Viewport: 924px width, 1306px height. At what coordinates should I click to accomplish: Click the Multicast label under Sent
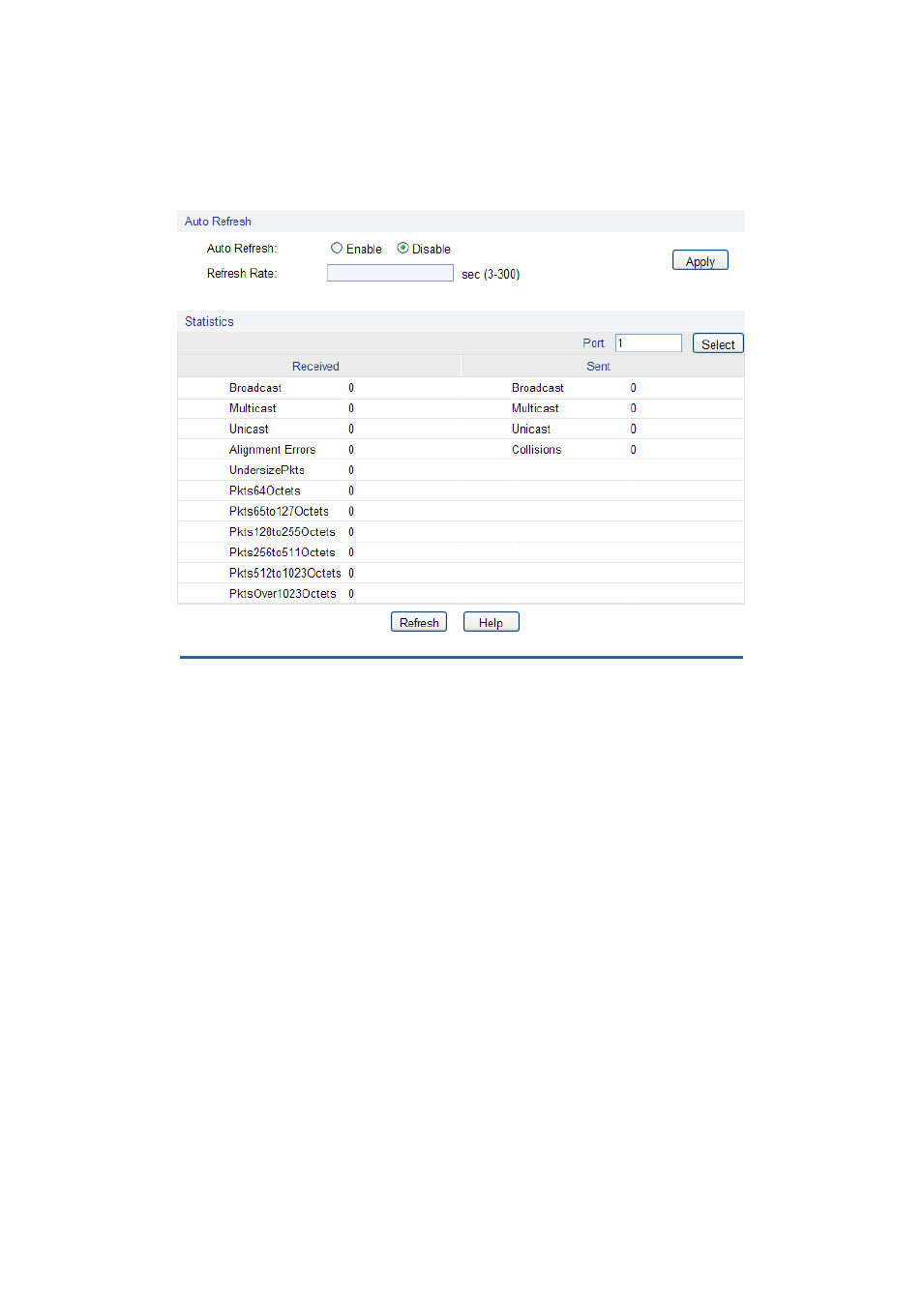tap(535, 408)
